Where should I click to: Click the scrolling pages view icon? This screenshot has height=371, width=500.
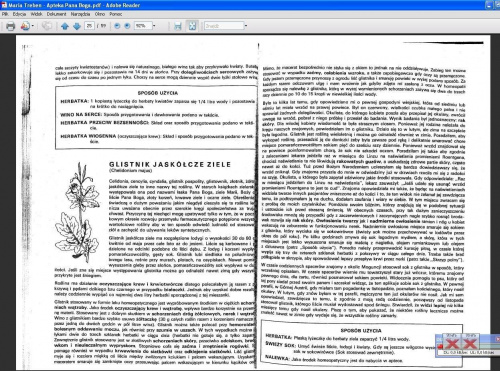pos(178,26)
